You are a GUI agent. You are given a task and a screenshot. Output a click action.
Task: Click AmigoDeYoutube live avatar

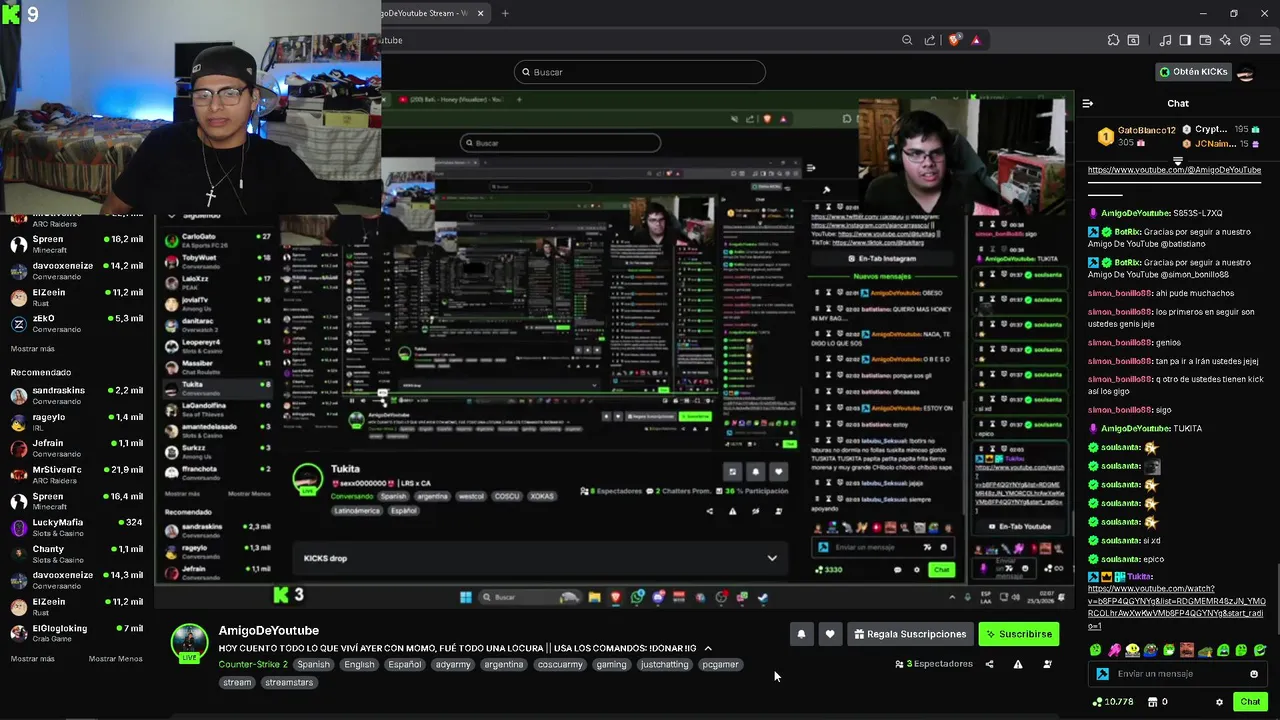[189, 644]
